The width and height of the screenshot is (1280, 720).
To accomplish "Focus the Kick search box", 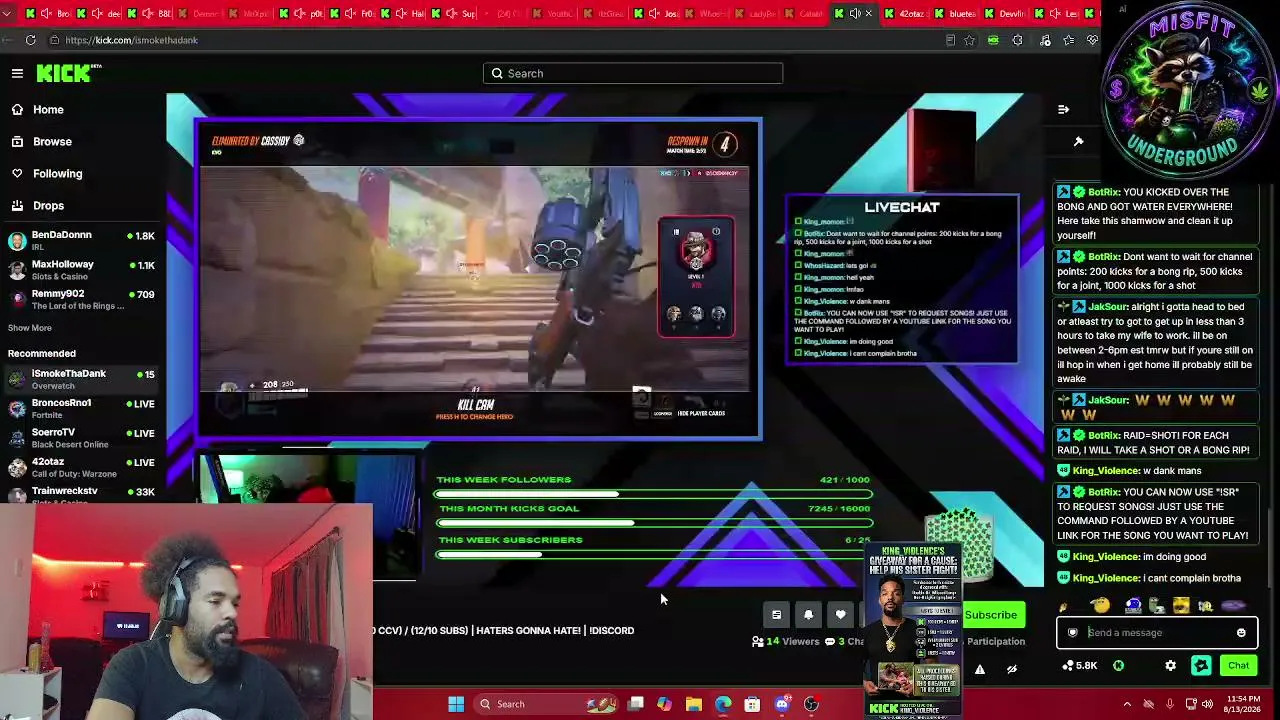I will point(633,73).
